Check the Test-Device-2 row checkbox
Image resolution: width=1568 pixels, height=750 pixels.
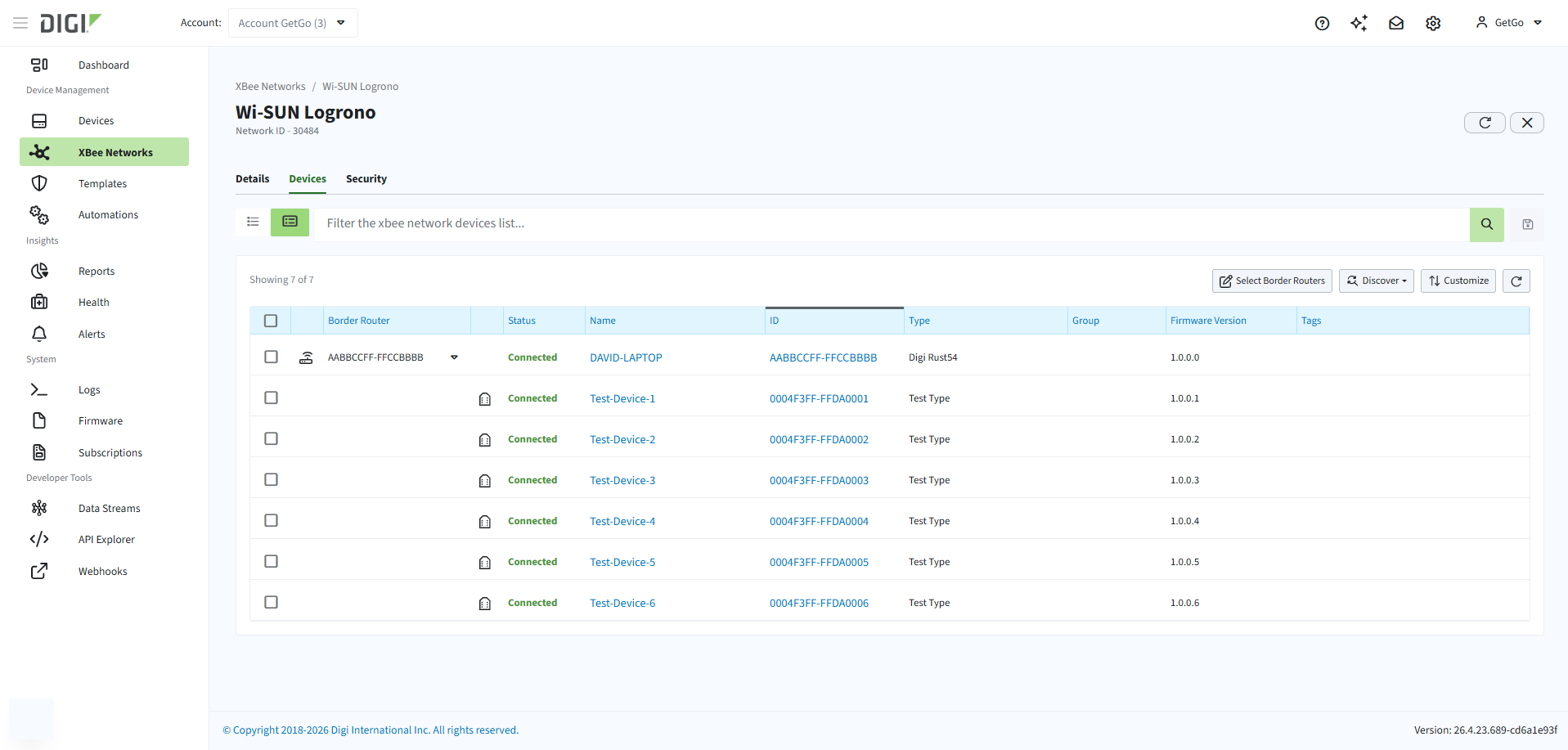click(271, 438)
